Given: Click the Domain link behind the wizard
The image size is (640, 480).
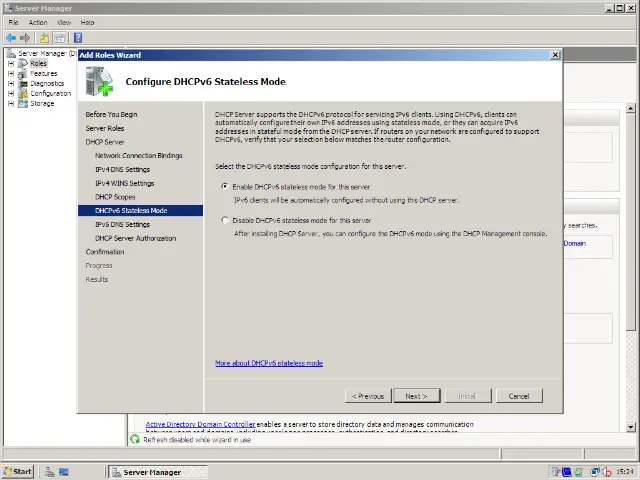Looking at the screenshot, I should [x=575, y=243].
